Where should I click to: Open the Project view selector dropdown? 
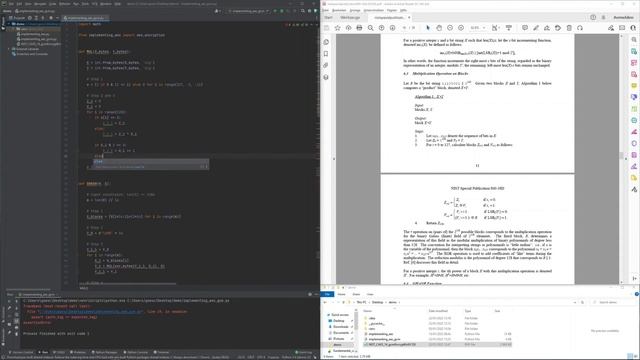[17, 18]
